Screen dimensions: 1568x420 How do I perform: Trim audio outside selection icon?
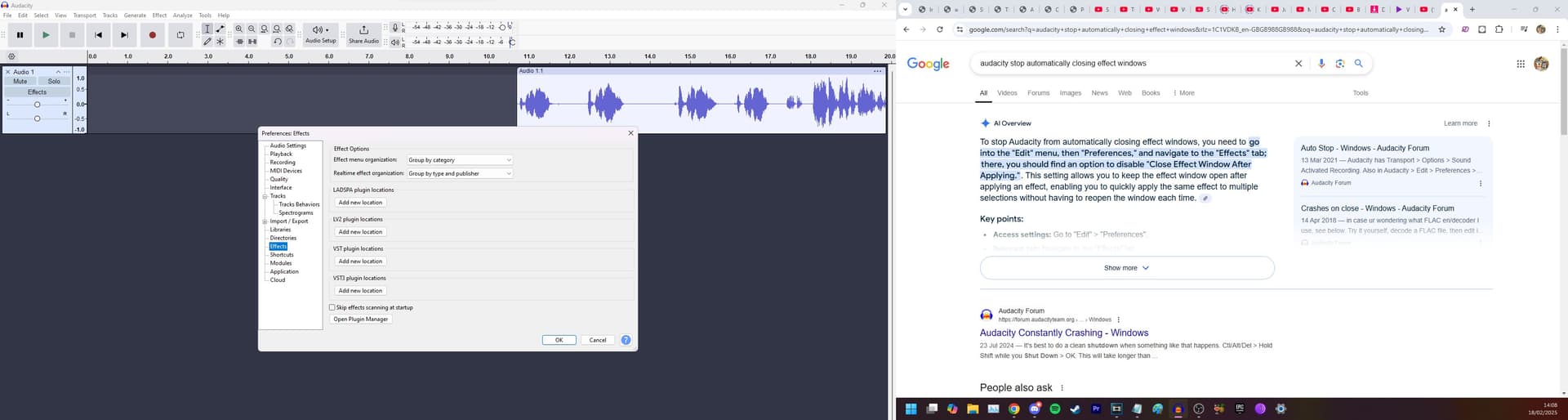click(239, 42)
